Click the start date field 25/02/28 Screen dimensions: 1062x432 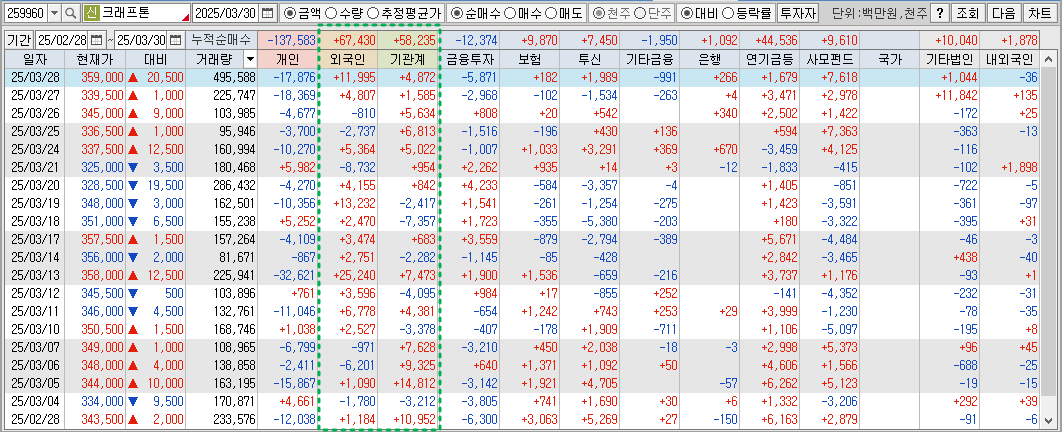pos(62,40)
